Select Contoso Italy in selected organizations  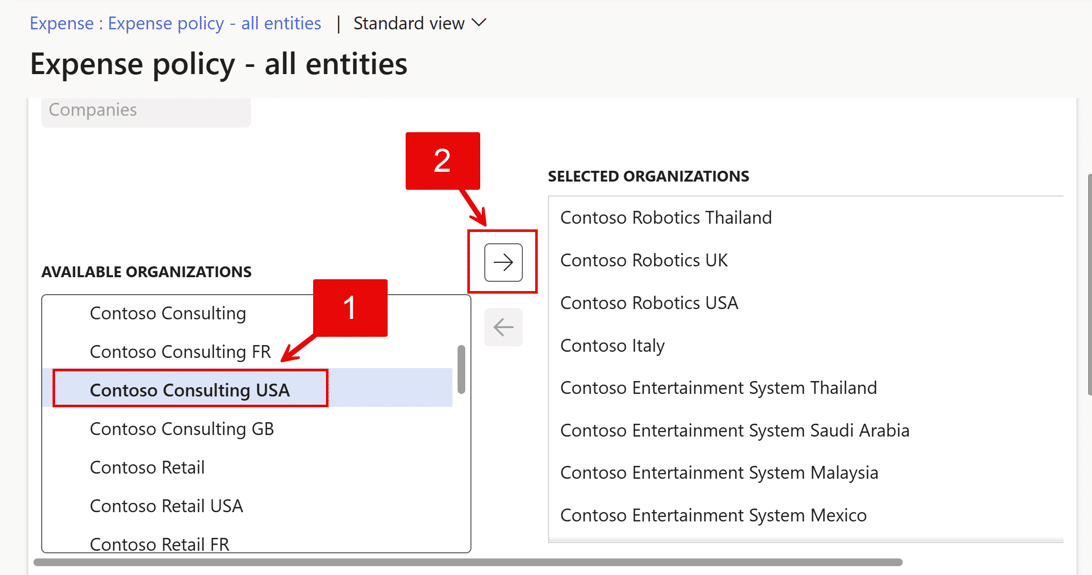(x=612, y=346)
